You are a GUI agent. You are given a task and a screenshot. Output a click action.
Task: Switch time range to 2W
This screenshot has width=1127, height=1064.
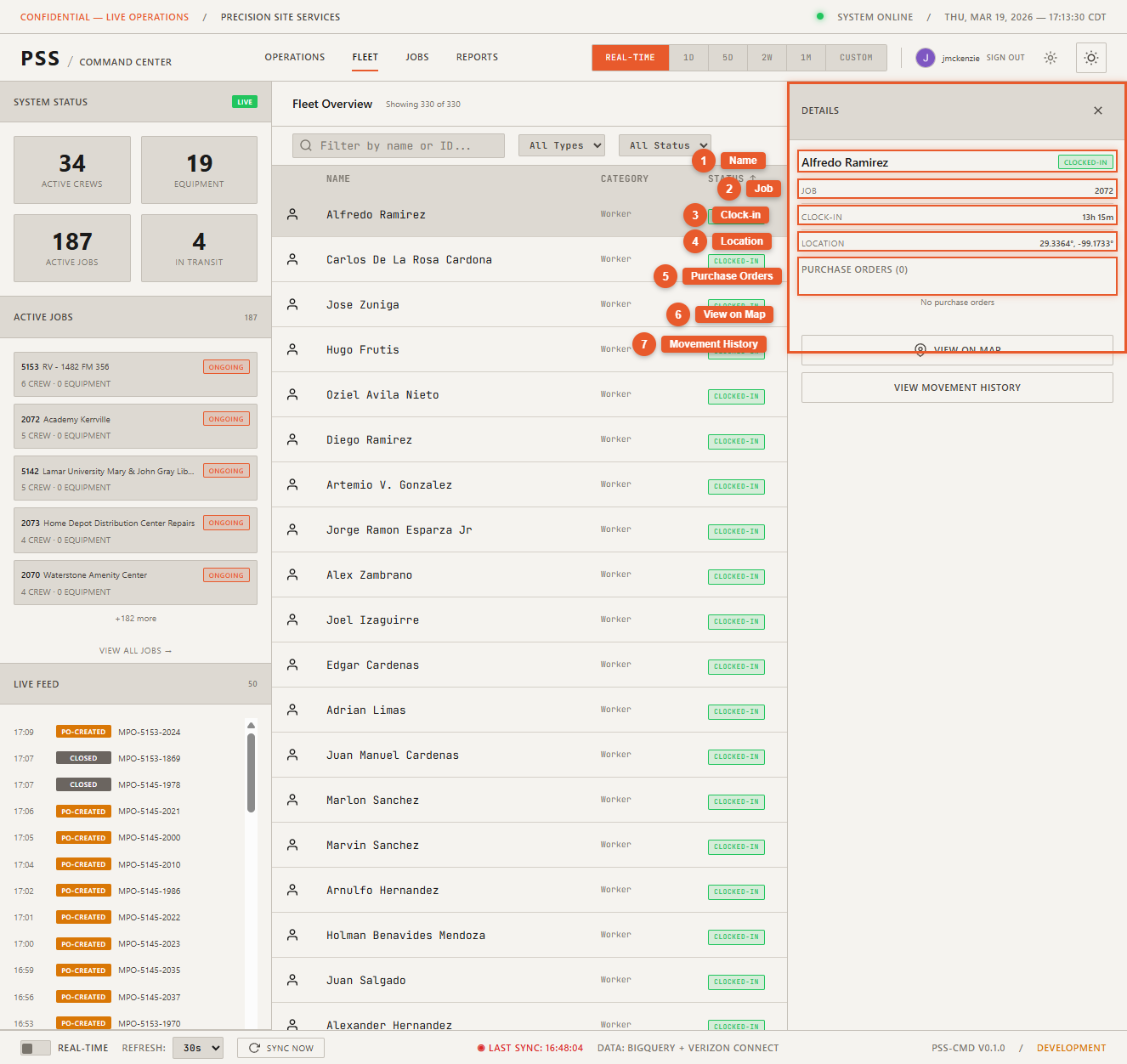coord(767,58)
